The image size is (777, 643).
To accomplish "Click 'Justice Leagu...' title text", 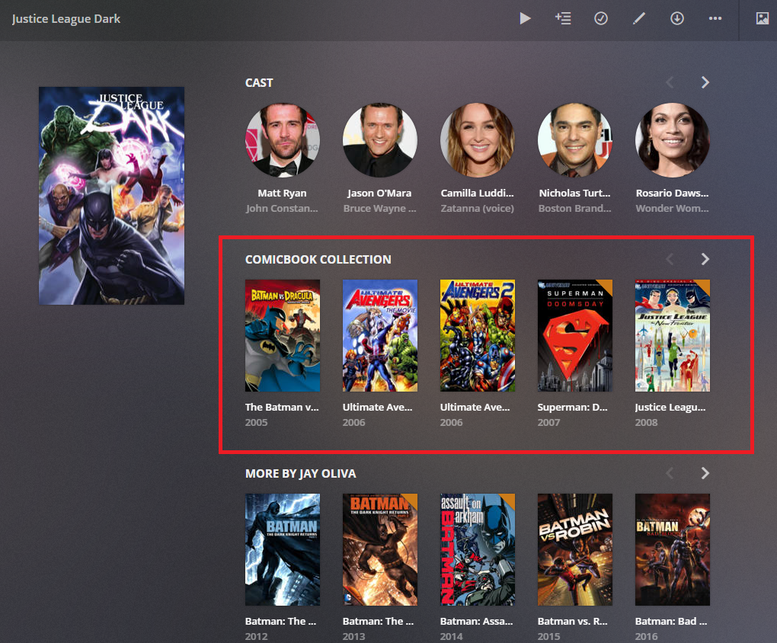I will [670, 407].
